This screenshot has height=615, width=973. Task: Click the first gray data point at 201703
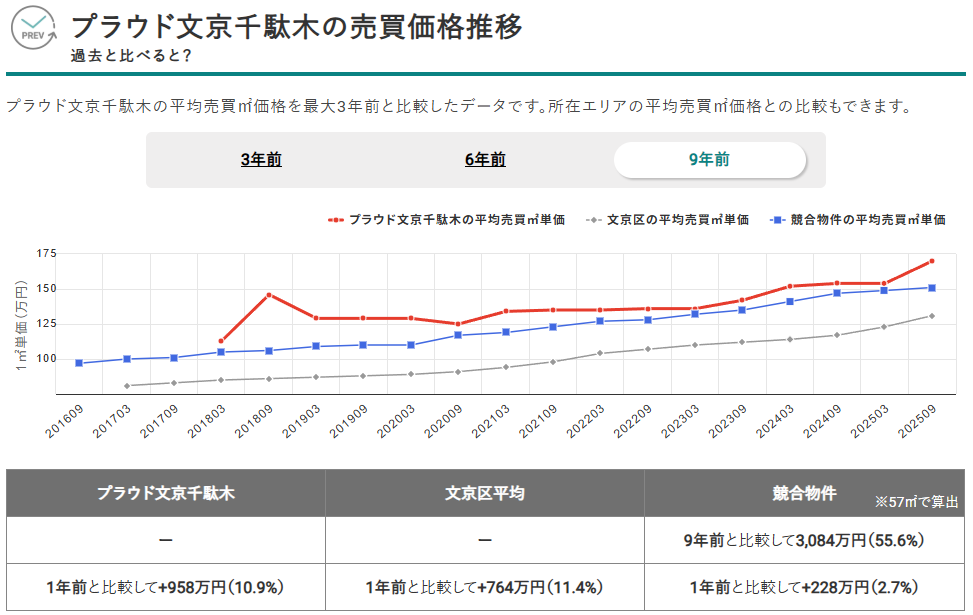(x=127, y=386)
